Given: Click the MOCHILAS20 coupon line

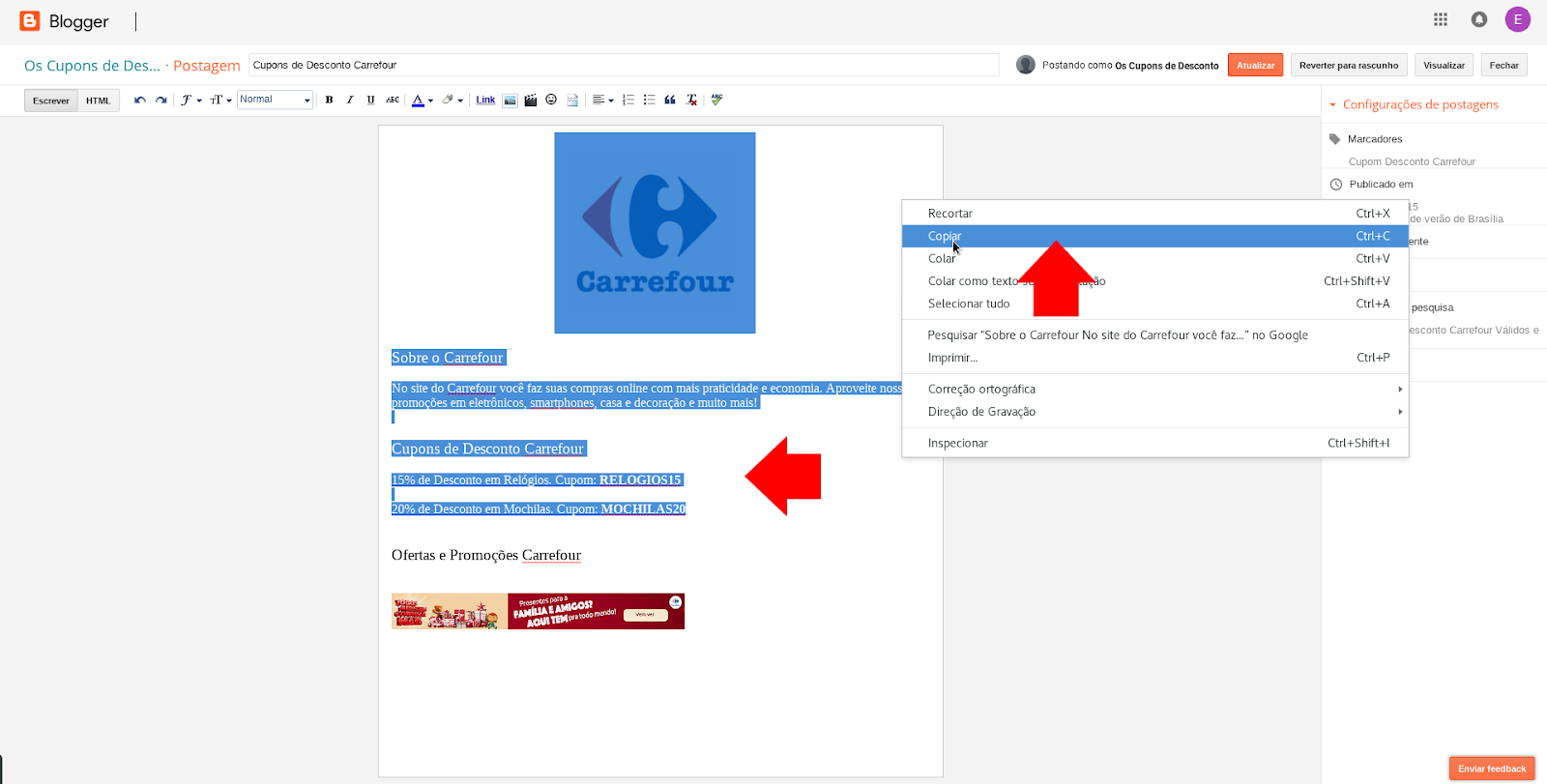Looking at the screenshot, I should pos(539,508).
